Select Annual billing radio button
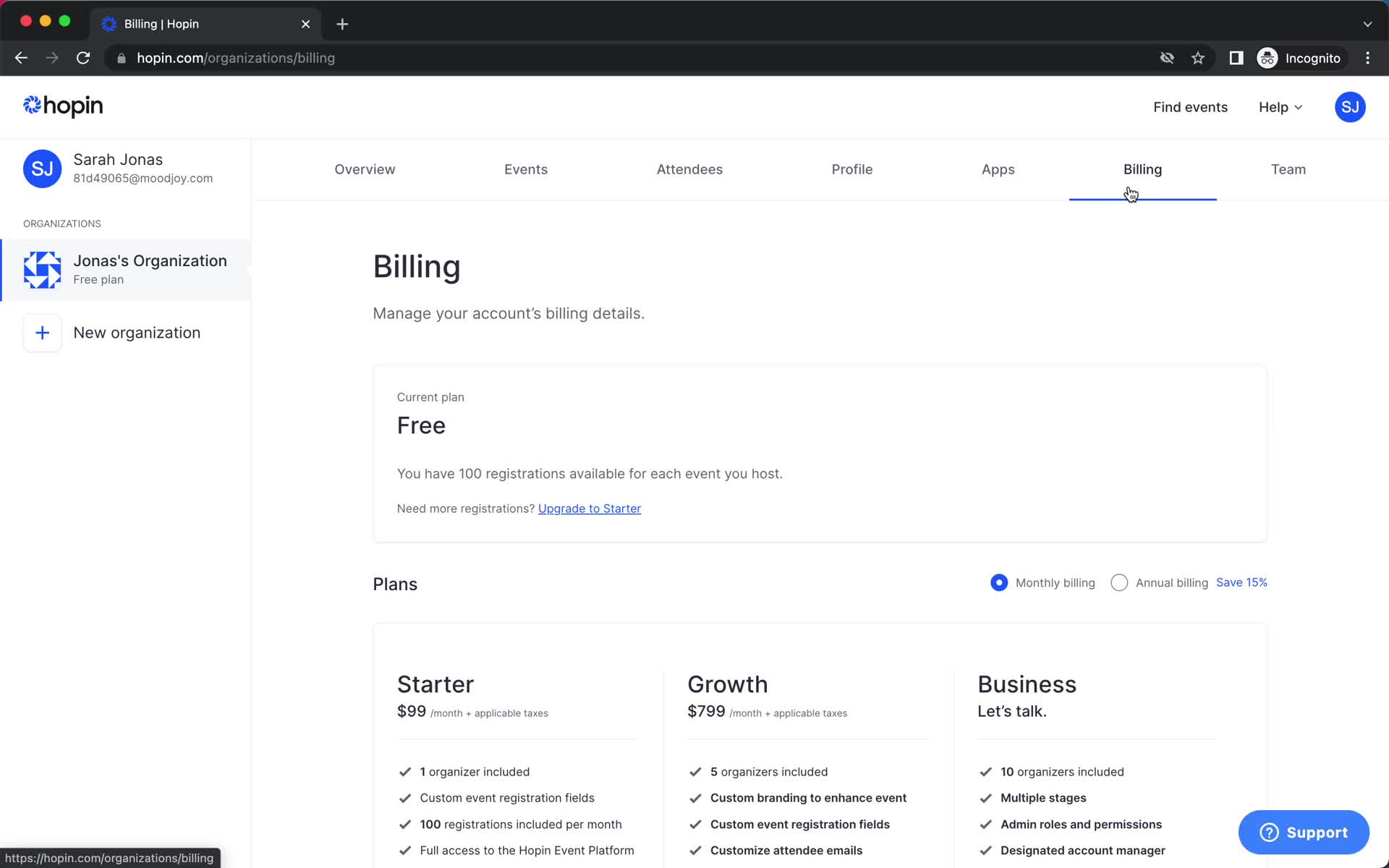Image resolution: width=1389 pixels, height=868 pixels. pos(1119,582)
